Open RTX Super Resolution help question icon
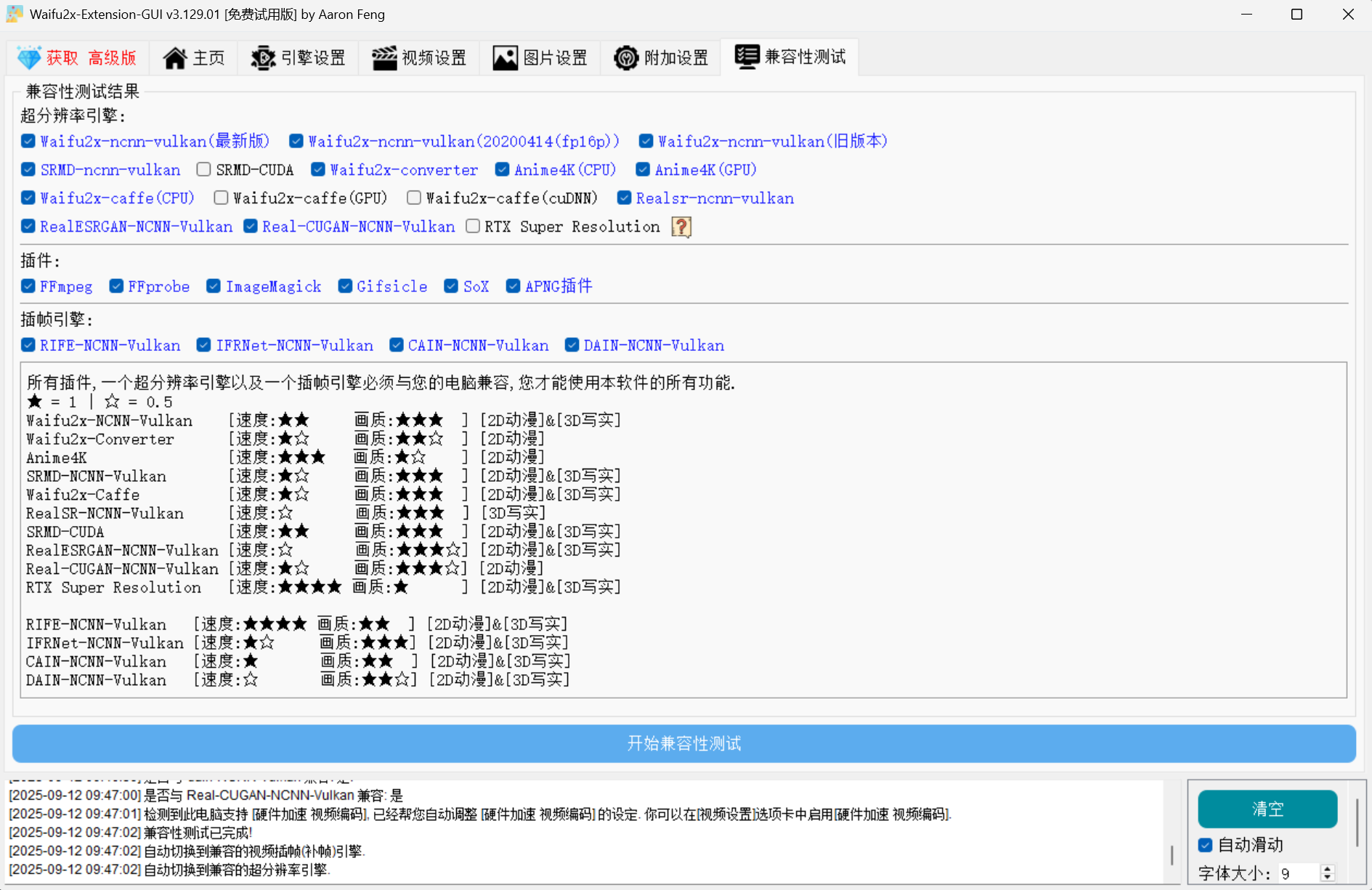 tap(681, 227)
